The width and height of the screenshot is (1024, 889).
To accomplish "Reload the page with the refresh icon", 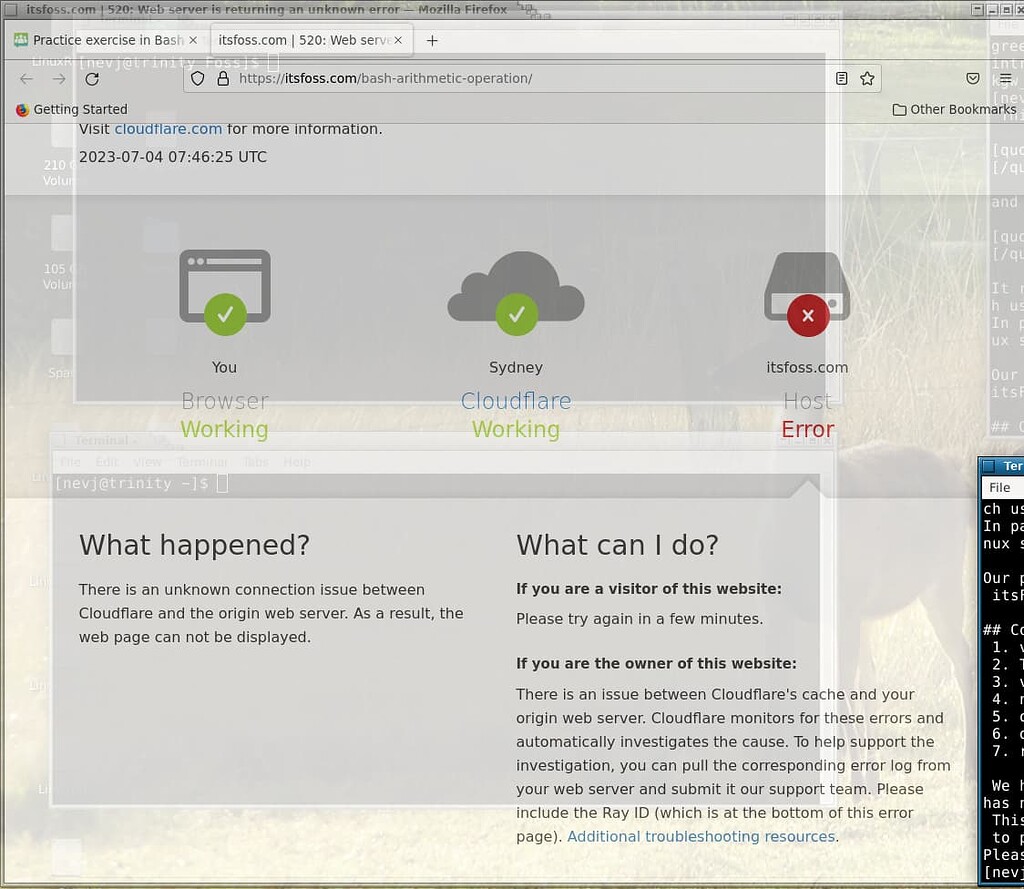I will pos(92,79).
